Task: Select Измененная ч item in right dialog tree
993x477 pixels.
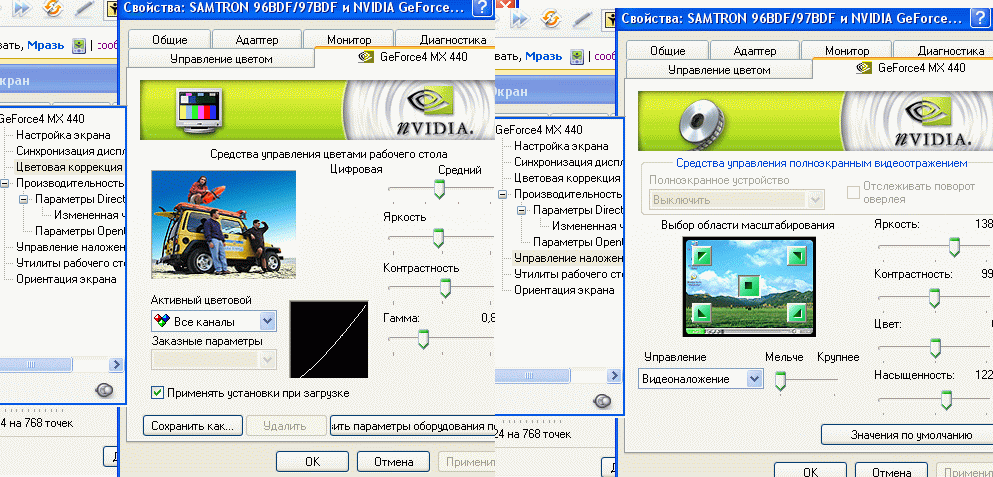Action: pyautogui.click(x=587, y=226)
